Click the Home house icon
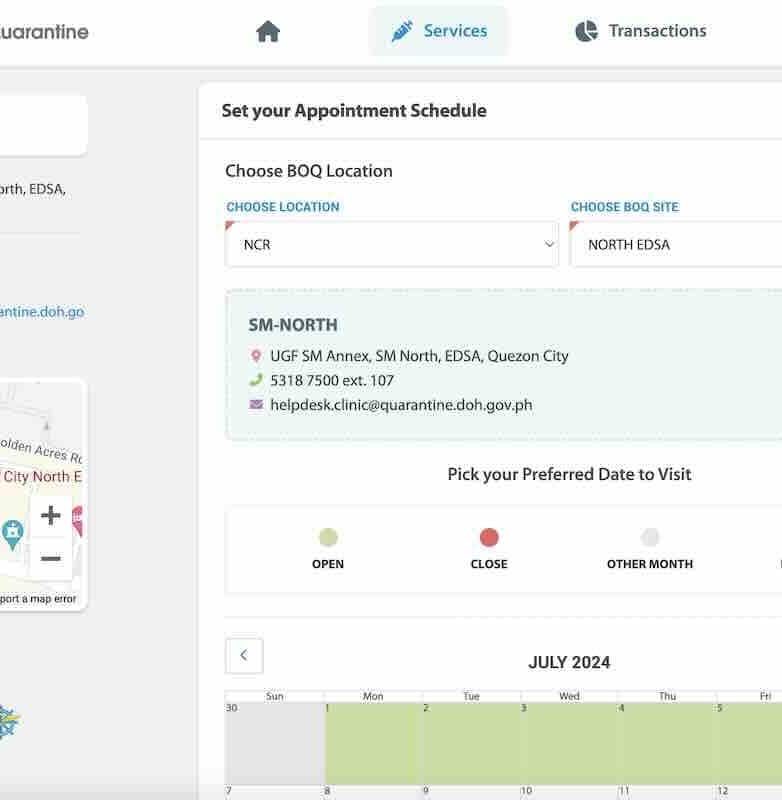This screenshot has height=800, width=782. (267, 31)
